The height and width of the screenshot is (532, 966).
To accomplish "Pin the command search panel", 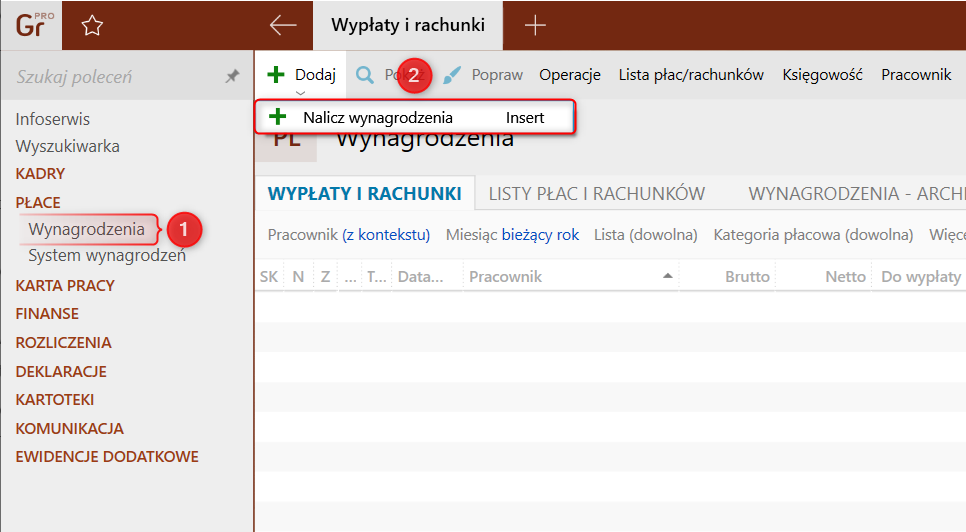I will [x=232, y=76].
